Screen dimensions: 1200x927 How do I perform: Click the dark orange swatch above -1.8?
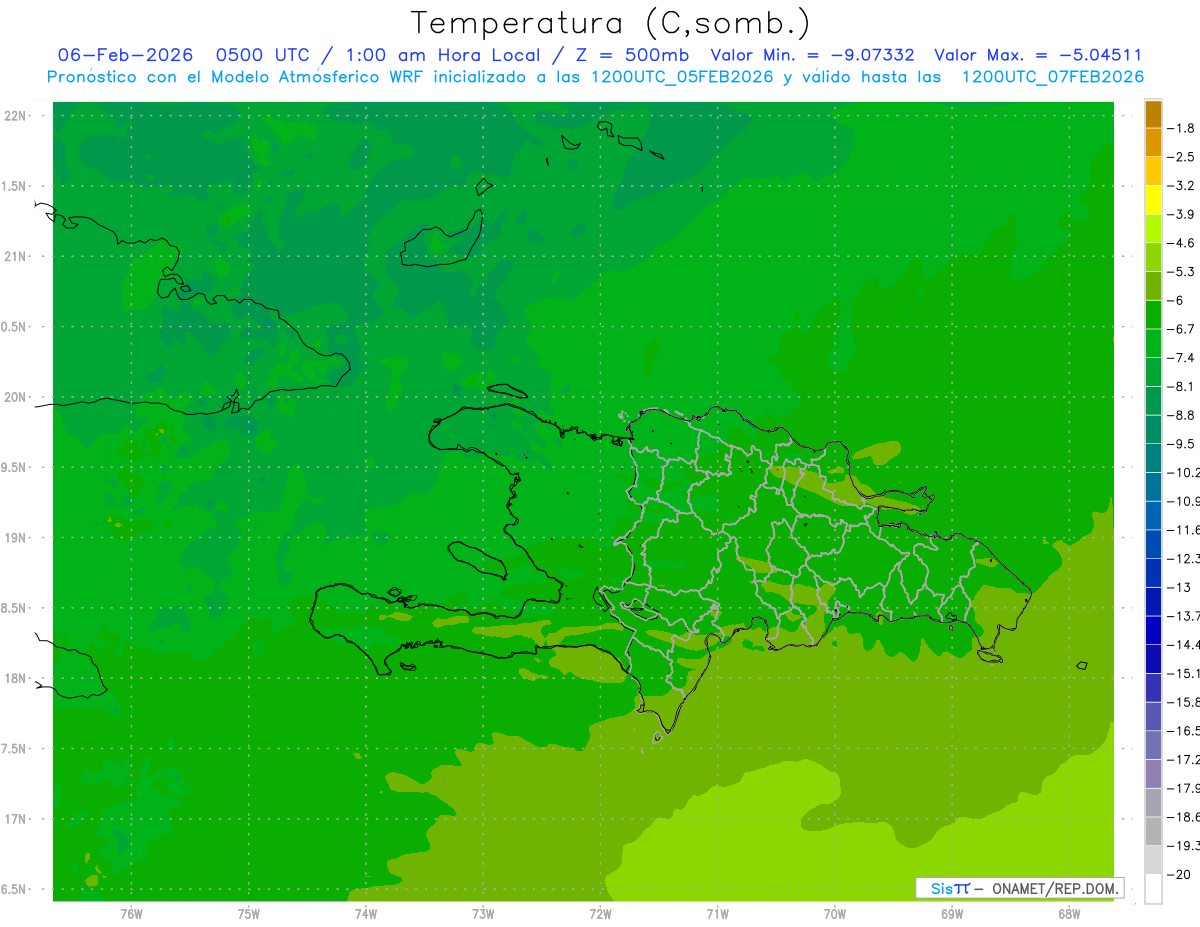(x=1153, y=114)
